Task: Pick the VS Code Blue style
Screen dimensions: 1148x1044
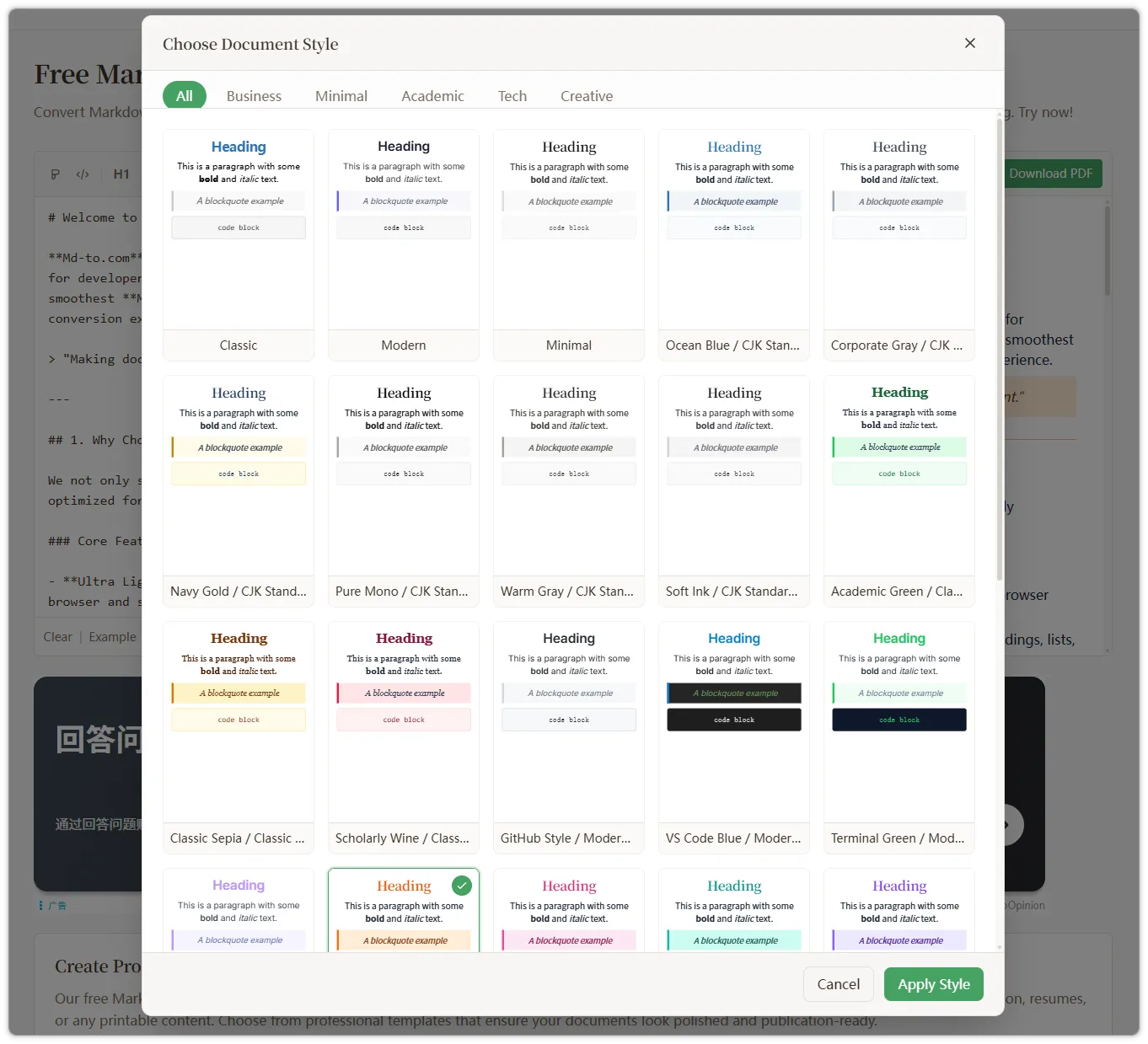Action: coord(733,736)
